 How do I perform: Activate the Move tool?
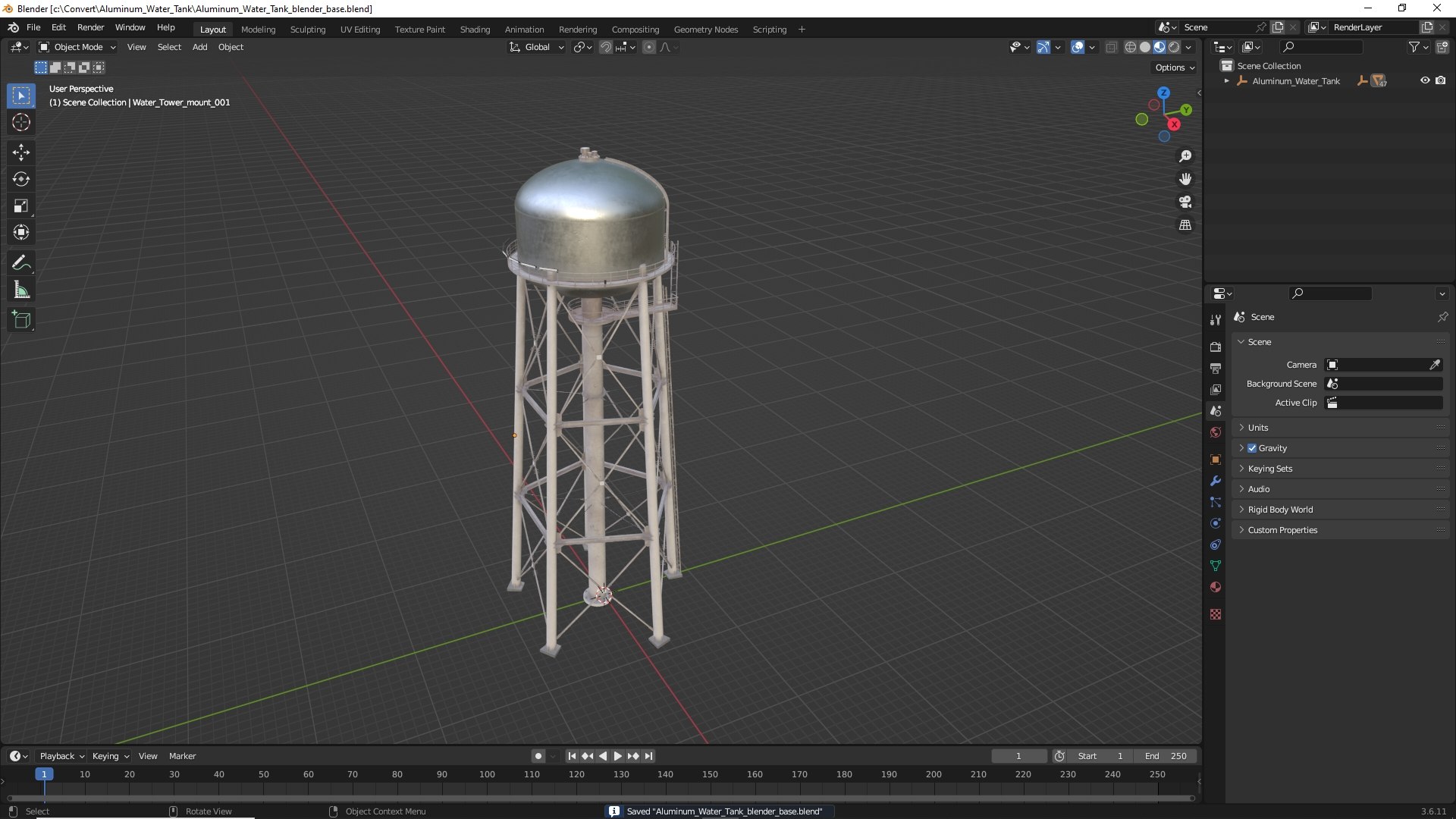click(21, 152)
